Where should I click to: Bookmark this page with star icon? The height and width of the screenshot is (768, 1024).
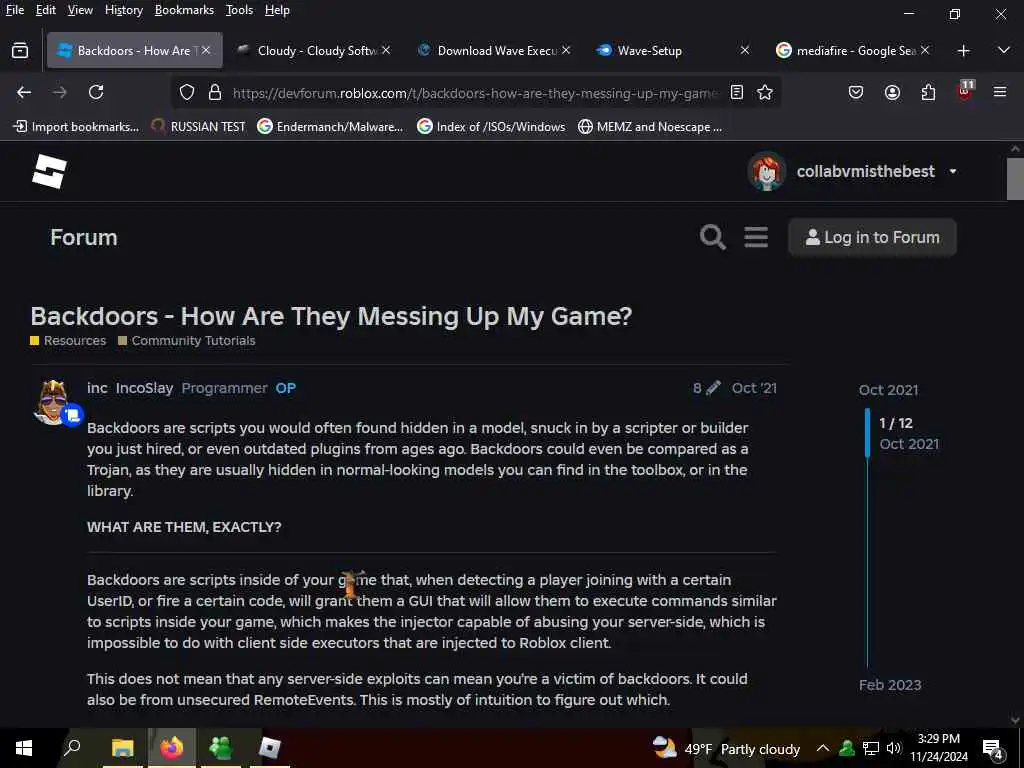point(765,93)
